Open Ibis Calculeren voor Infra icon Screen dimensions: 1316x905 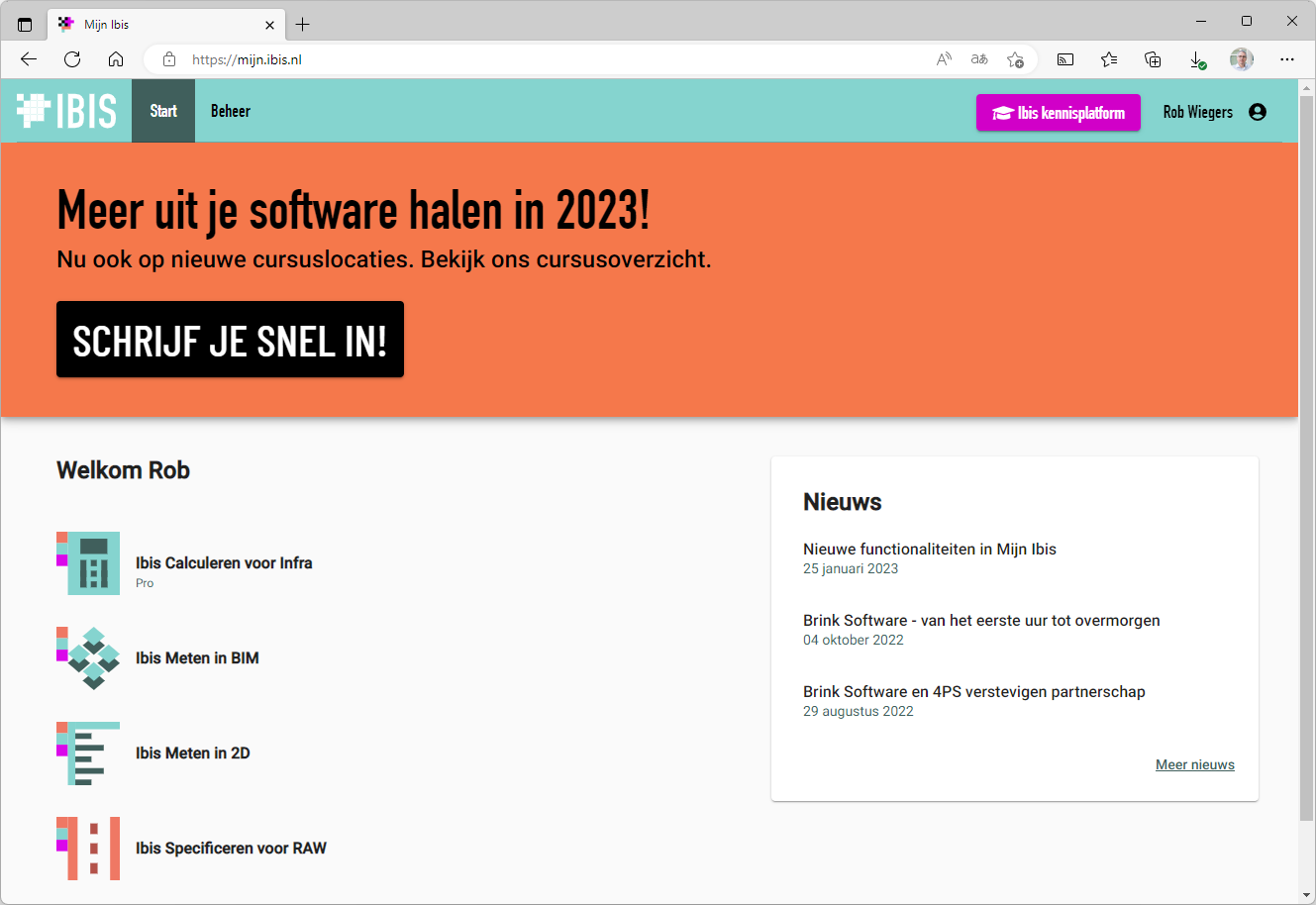click(x=88, y=563)
